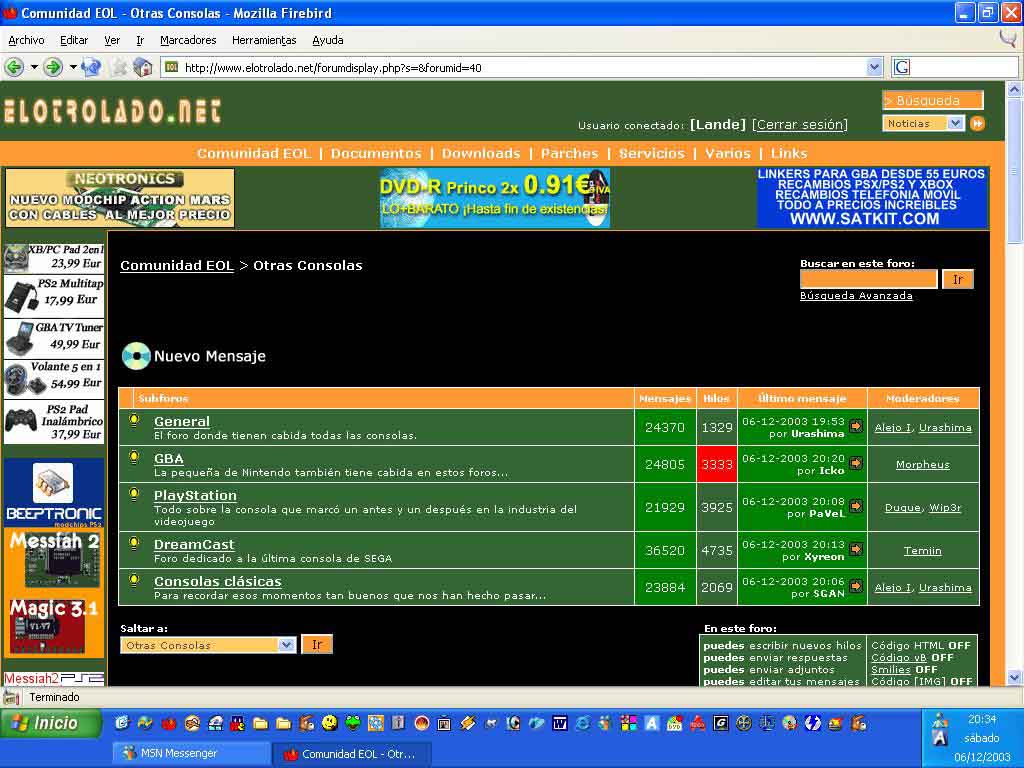
Task: Open the Forward history dropdown arrow
Action: pyautogui.click(x=72, y=67)
